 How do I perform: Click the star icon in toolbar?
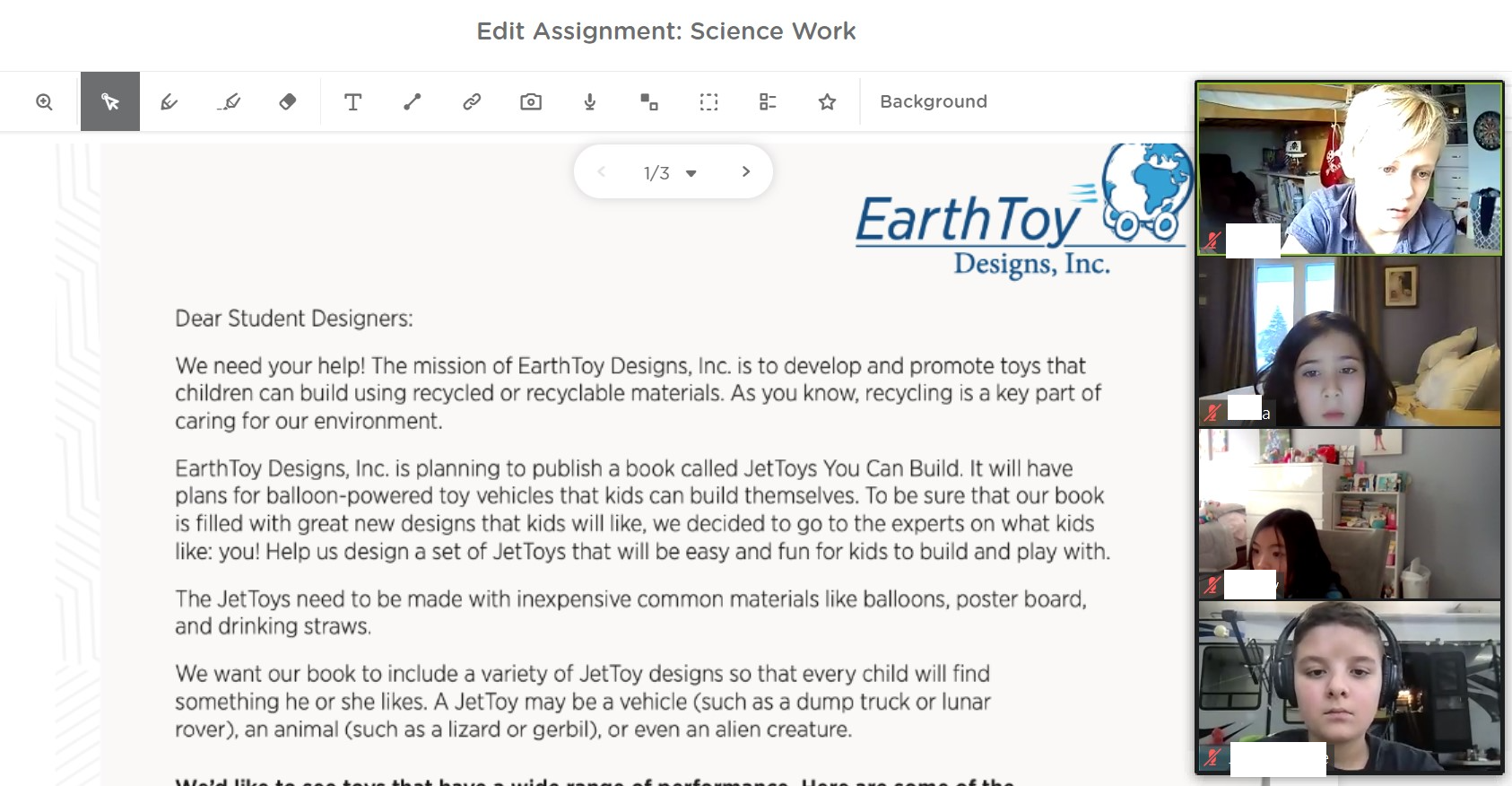(x=827, y=102)
